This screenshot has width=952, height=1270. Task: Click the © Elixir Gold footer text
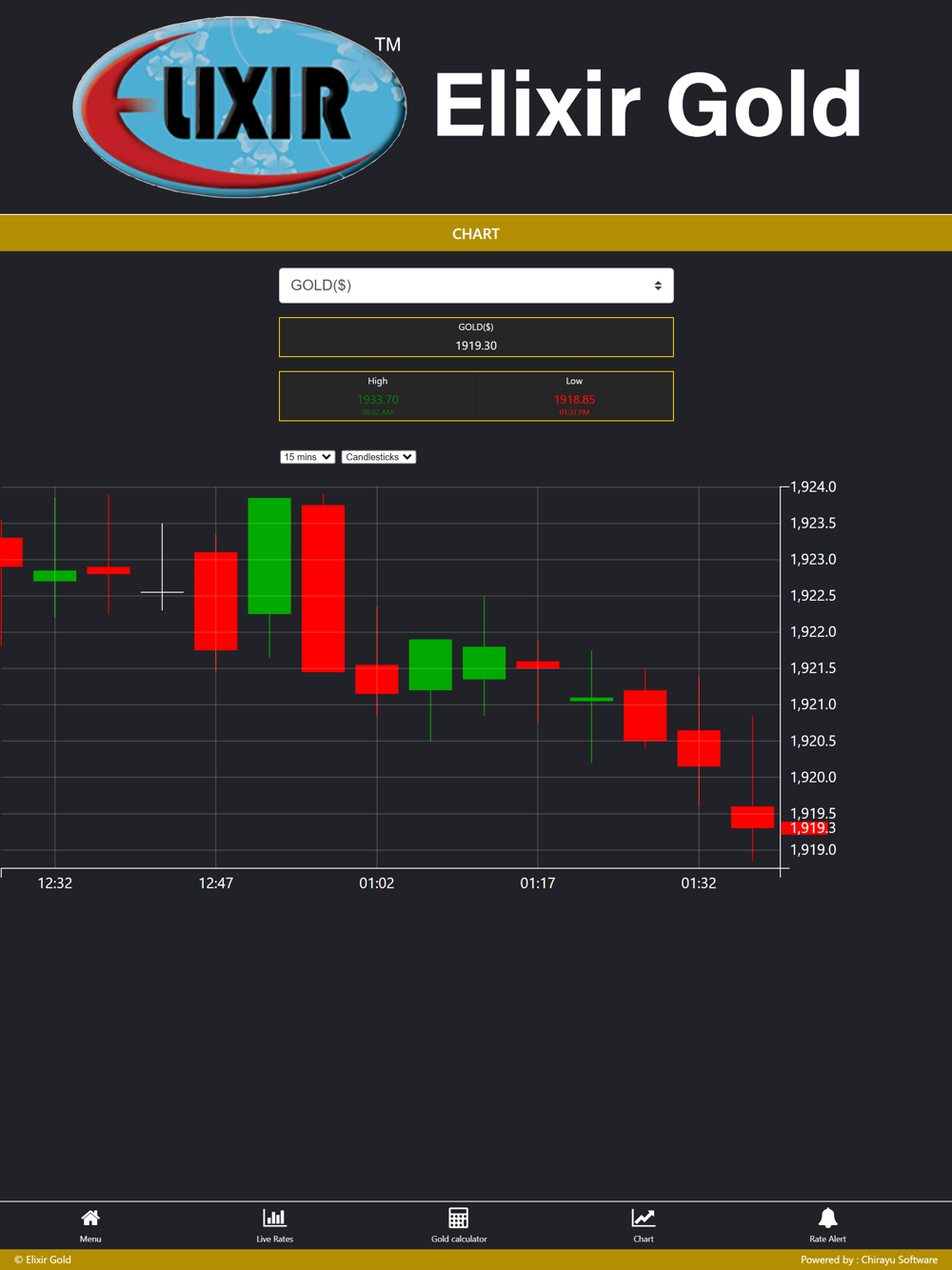[x=43, y=1260]
